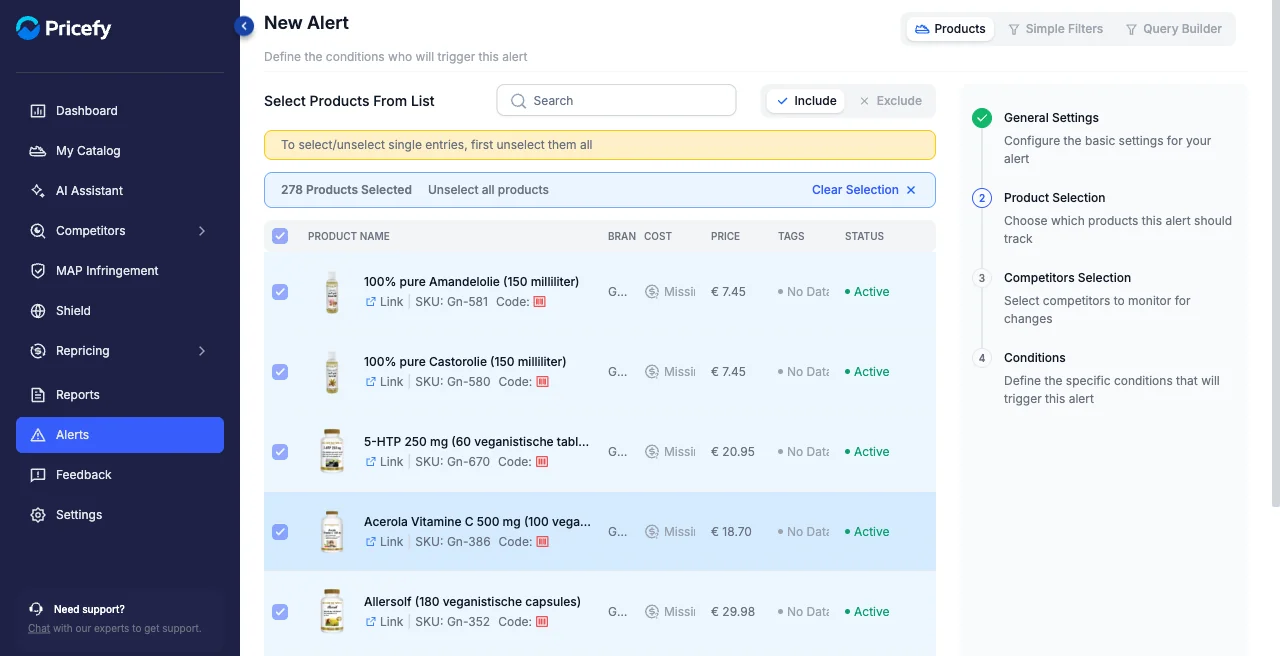1280x656 pixels.
Task: Click Unselect all products
Action: [488, 190]
